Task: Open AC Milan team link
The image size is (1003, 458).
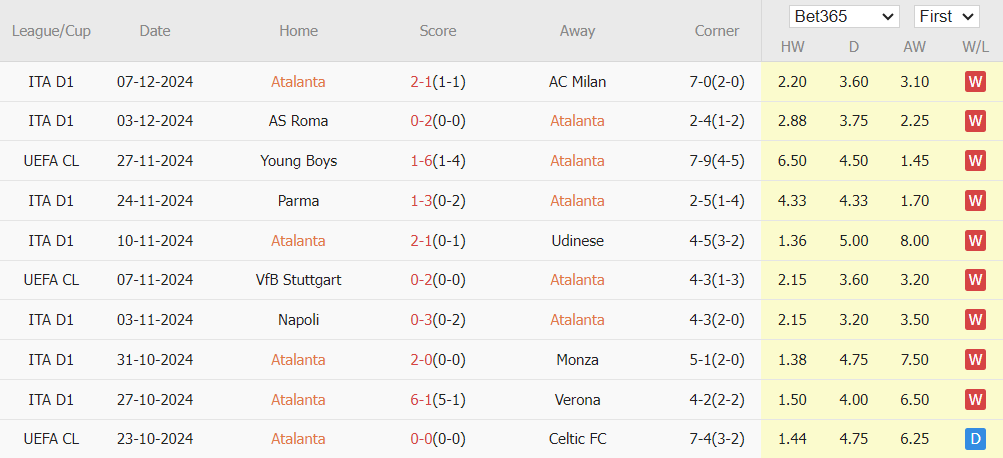Action: pyautogui.click(x=577, y=82)
